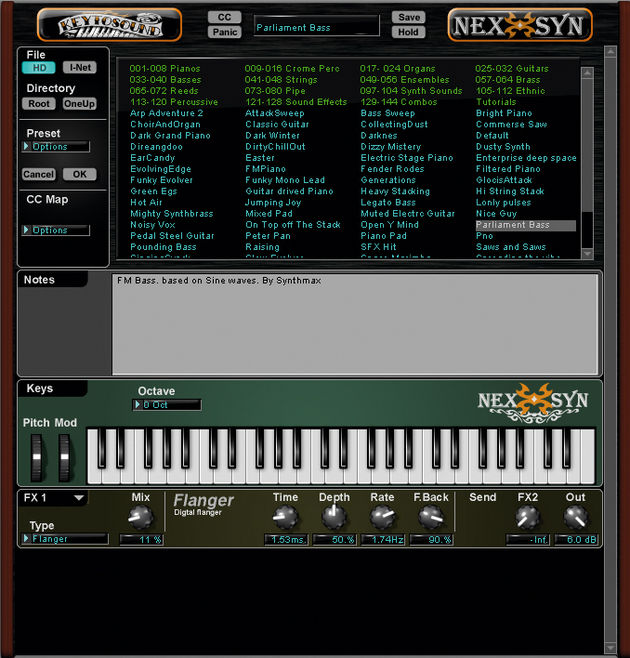Select preset Electric Stage Piano

pyautogui.click(x=407, y=158)
